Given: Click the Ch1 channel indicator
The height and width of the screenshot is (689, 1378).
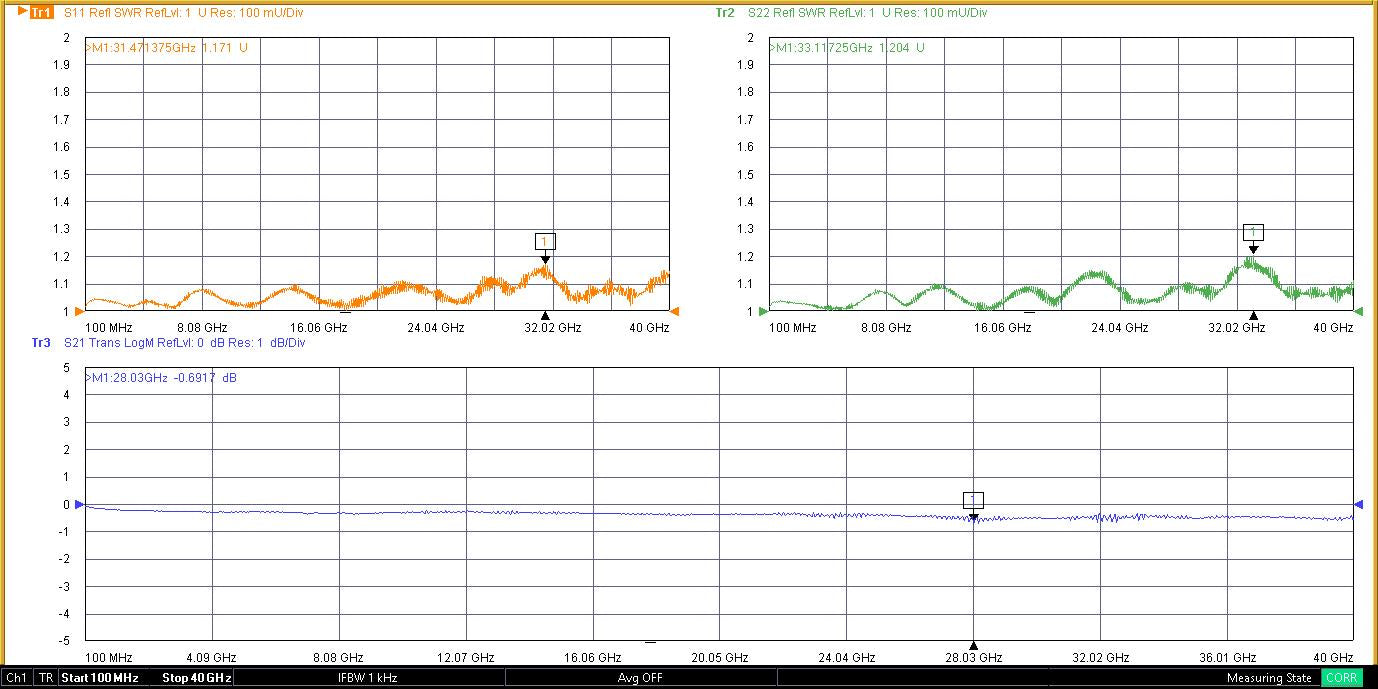Looking at the screenshot, I should click(x=18, y=678).
